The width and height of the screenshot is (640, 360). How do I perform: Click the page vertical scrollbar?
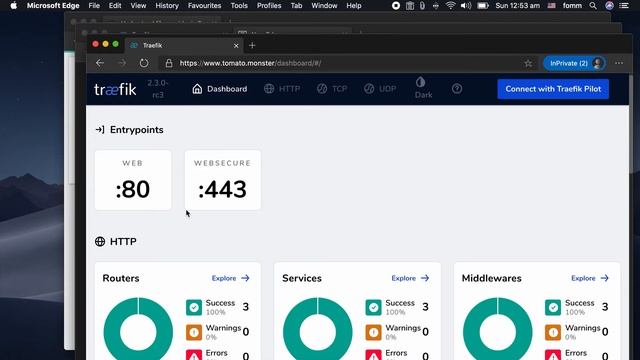(632, 124)
